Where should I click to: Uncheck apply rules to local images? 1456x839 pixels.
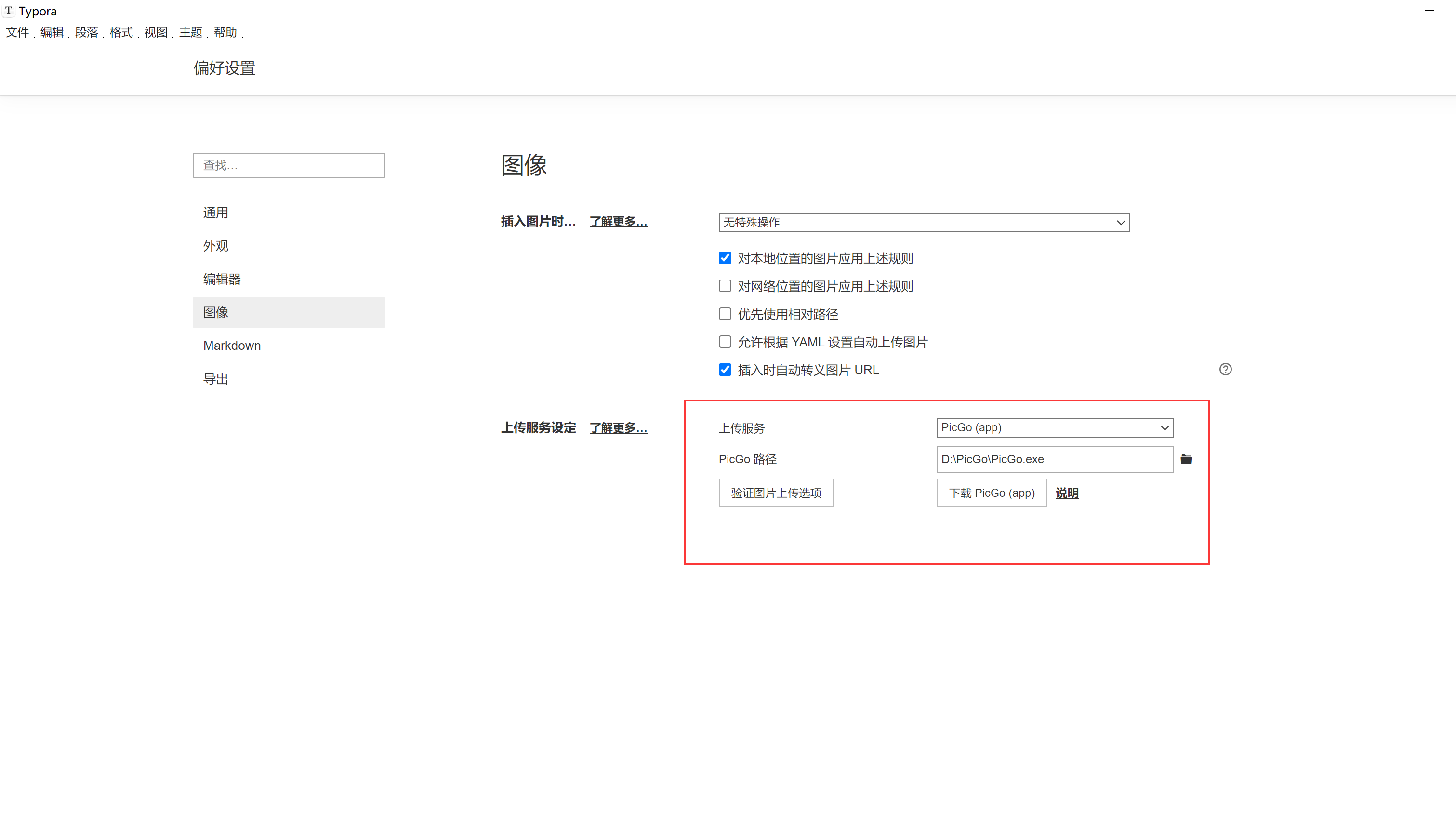(725, 258)
